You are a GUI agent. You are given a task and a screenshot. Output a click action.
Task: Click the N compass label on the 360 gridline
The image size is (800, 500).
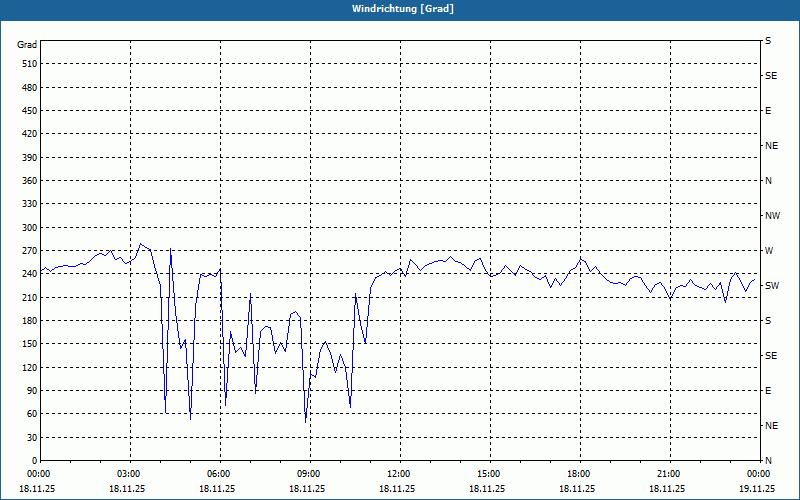[x=768, y=181]
